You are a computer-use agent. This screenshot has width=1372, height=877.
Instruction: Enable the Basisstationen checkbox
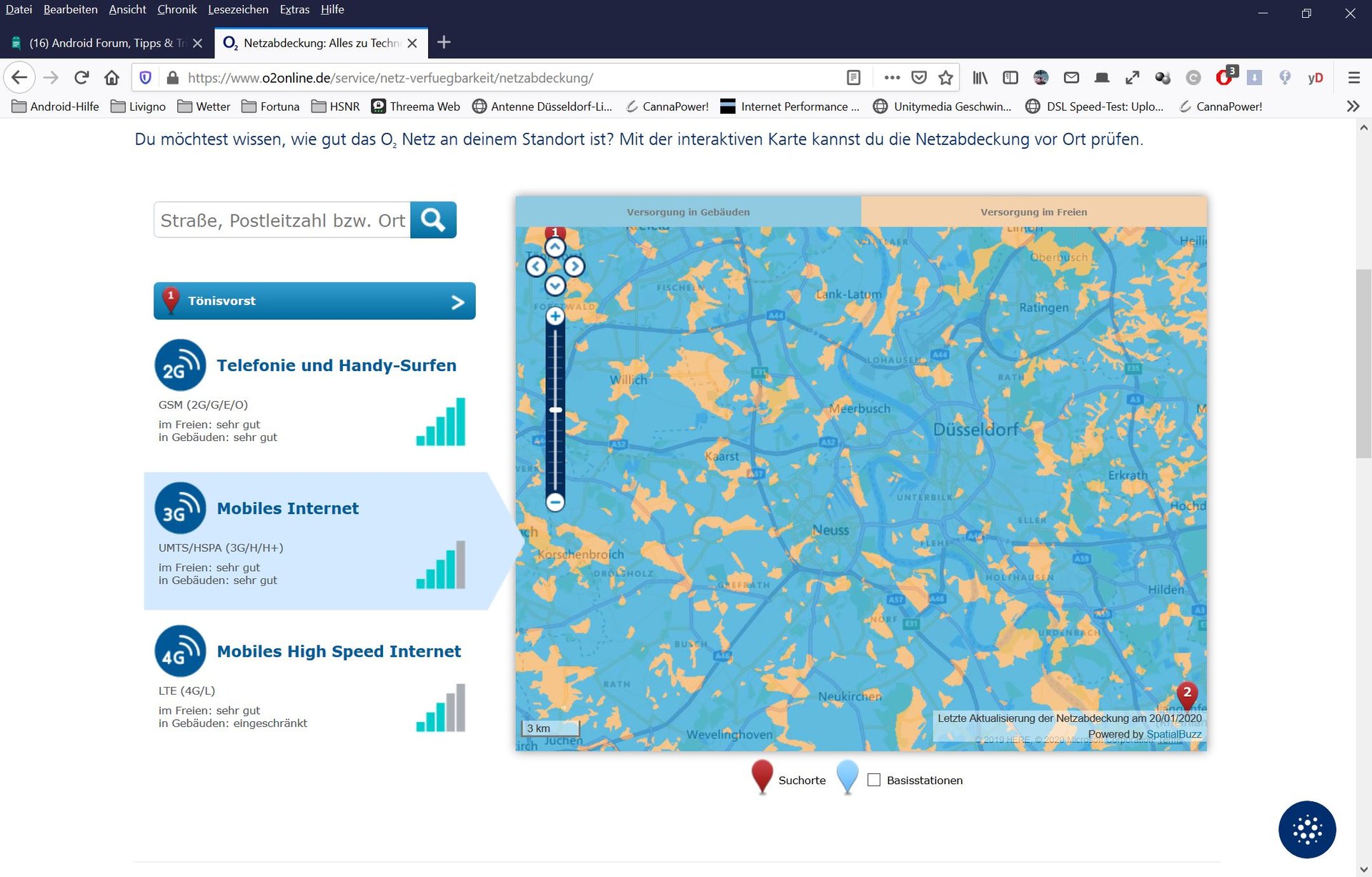[874, 780]
